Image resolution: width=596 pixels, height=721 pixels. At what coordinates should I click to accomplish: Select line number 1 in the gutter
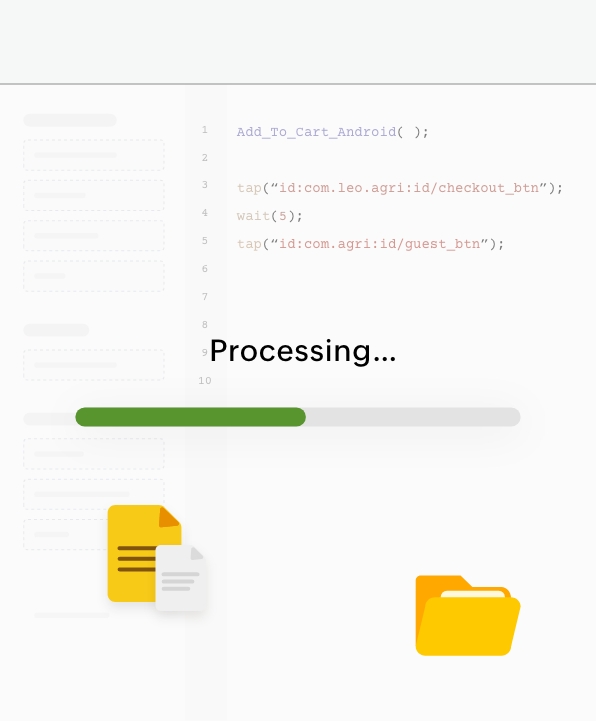pos(205,130)
